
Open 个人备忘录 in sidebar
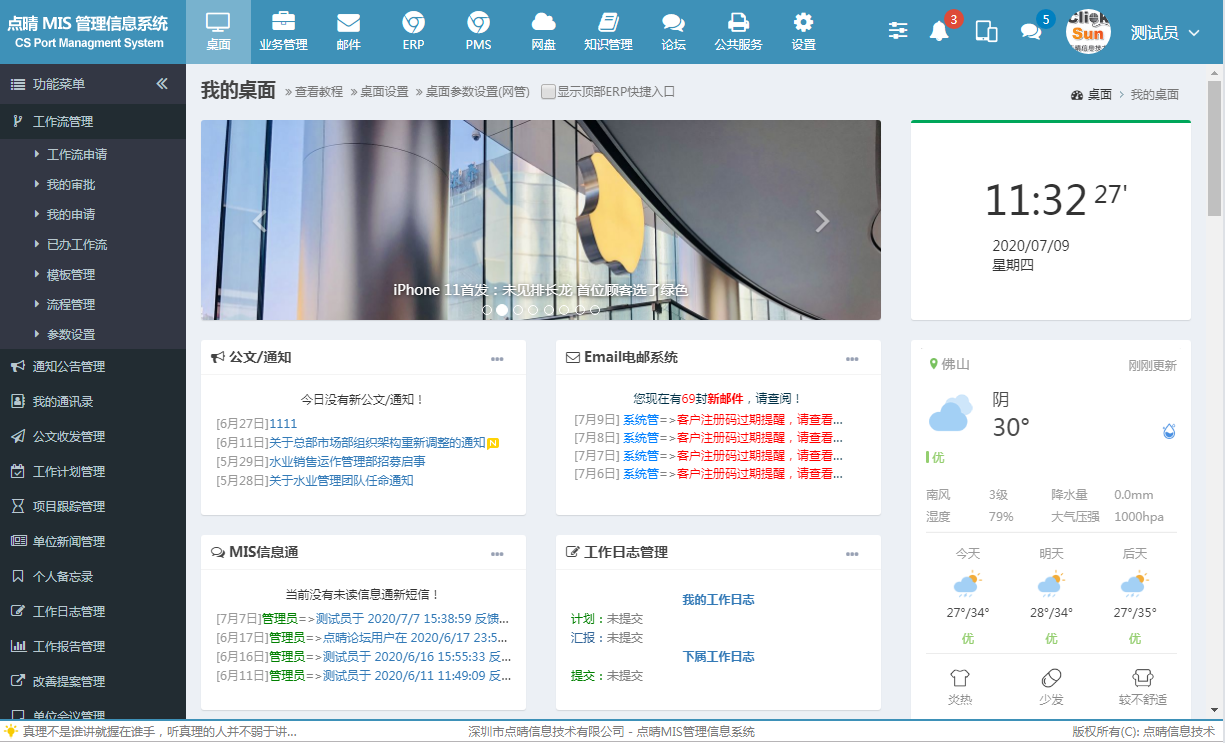93,577
